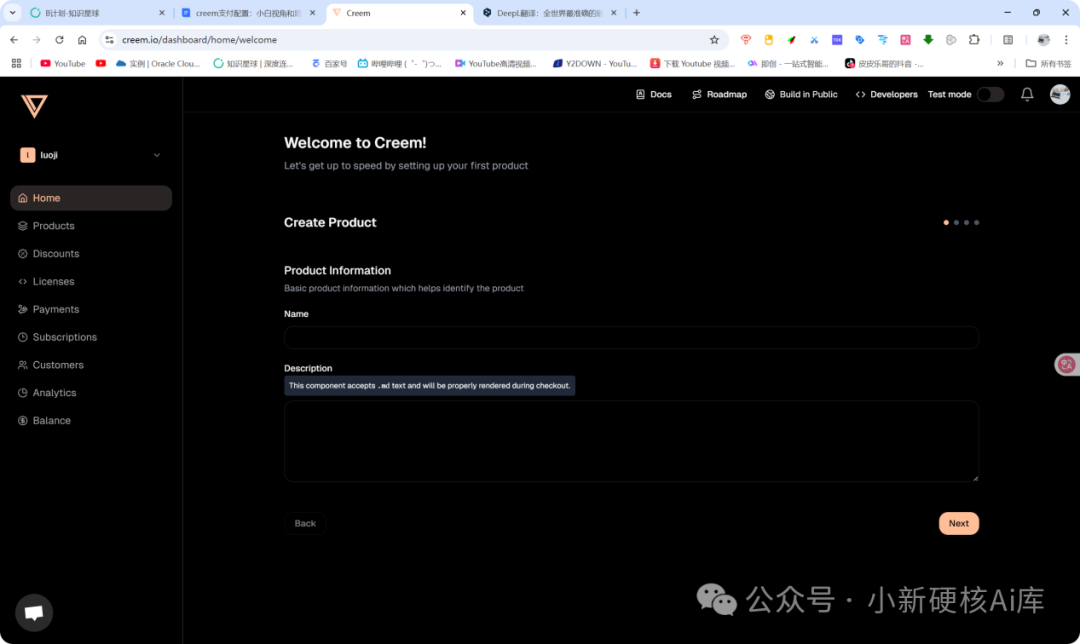The height and width of the screenshot is (644, 1080).
Task: Open the Chrome profile avatar
Action: 1043,40
